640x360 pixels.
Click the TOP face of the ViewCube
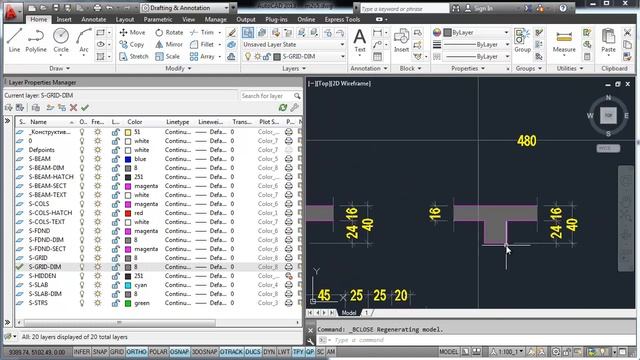(x=608, y=116)
